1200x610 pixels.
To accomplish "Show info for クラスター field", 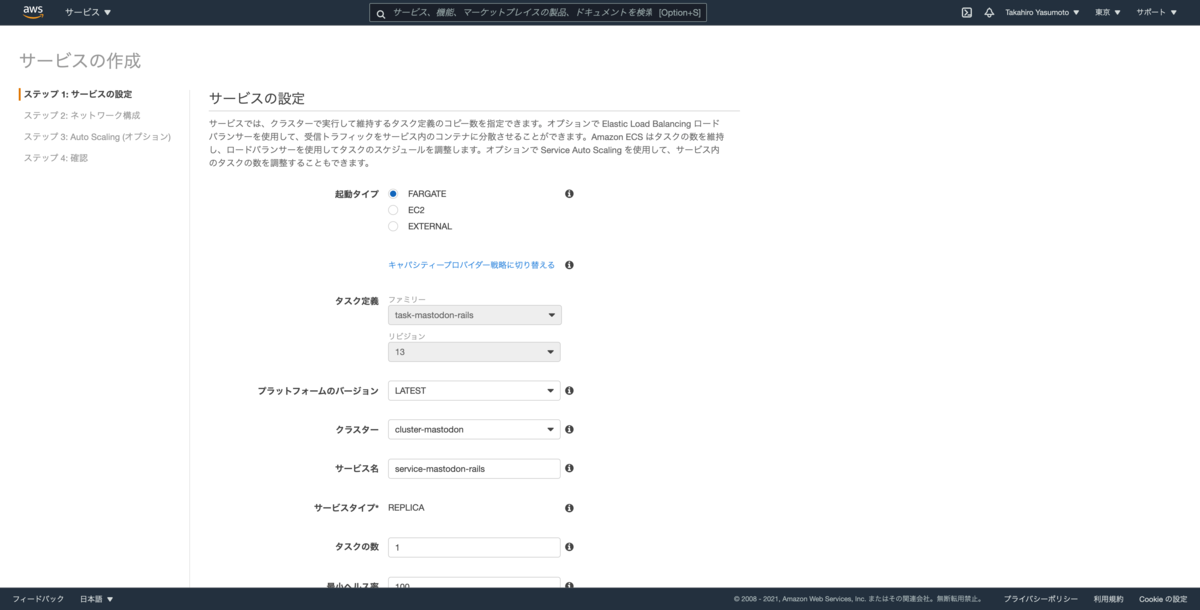I will pos(569,429).
